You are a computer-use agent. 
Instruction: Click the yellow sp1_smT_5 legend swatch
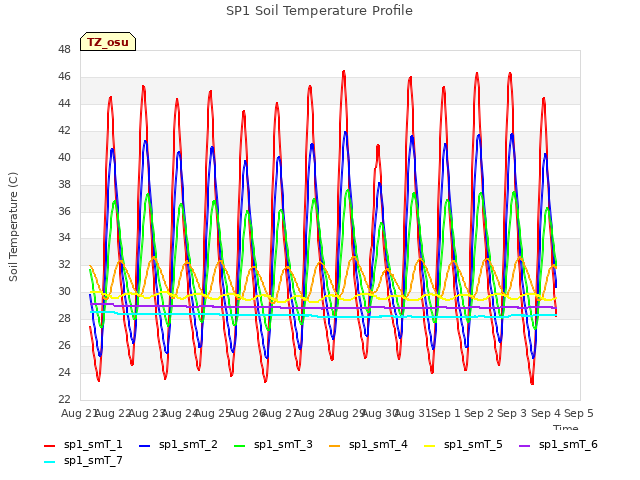429,446
